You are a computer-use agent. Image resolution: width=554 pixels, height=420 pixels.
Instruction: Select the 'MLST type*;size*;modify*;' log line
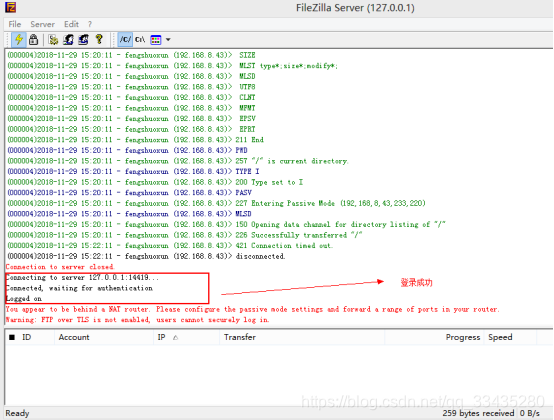[x=173, y=66]
